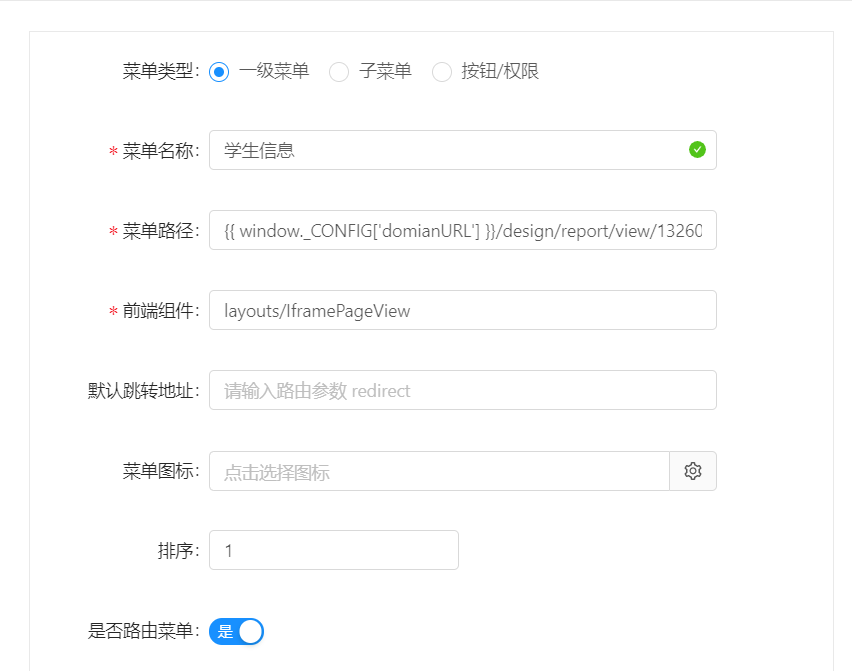Click the 菜单名称 input with 学生信息
Image resolution: width=852 pixels, height=671 pixels.
462,150
